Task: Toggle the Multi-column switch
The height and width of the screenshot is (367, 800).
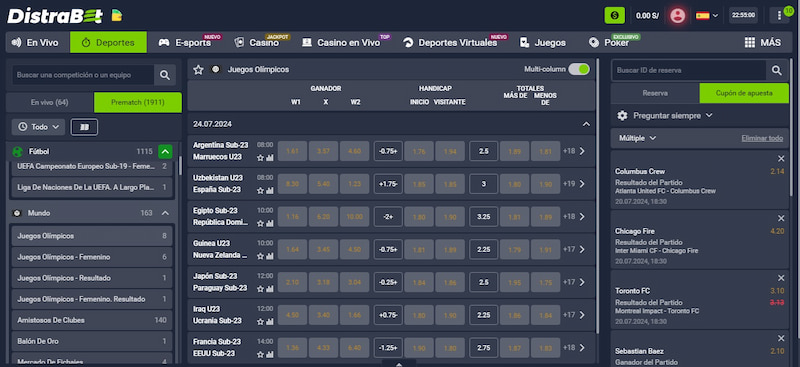Action: 579,69
